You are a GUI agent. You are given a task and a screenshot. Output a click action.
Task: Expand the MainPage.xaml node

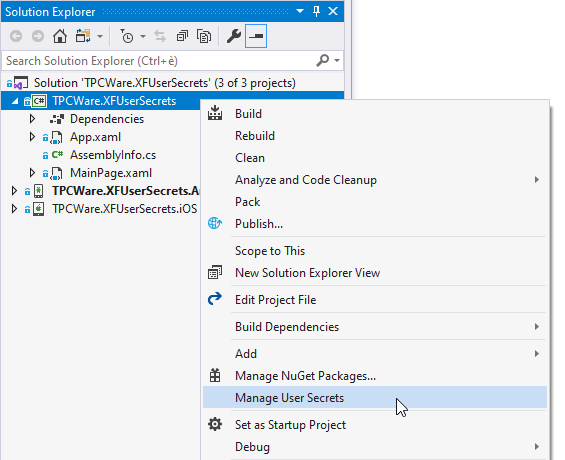pyautogui.click(x=32, y=173)
